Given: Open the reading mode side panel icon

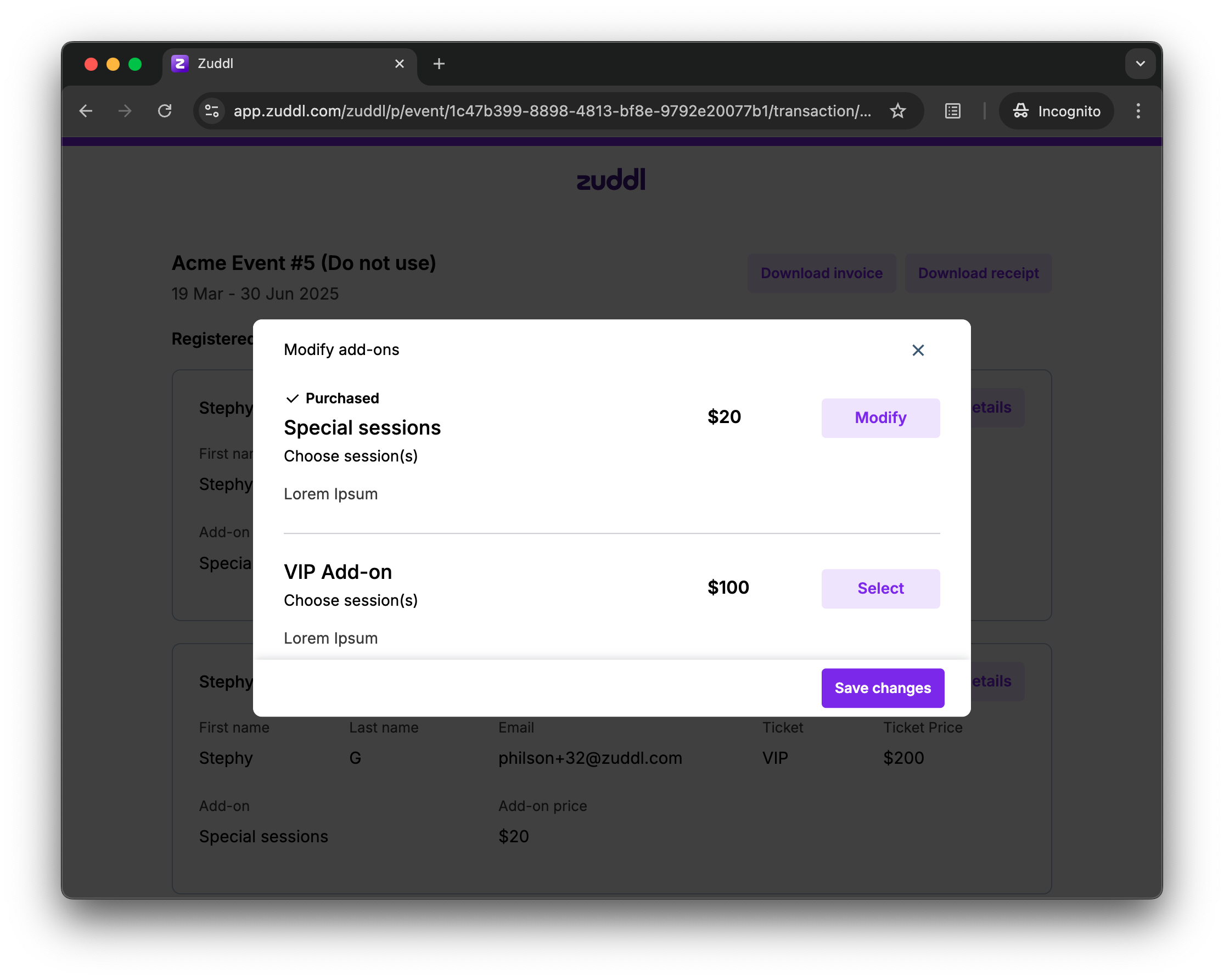Looking at the screenshot, I should (952, 111).
